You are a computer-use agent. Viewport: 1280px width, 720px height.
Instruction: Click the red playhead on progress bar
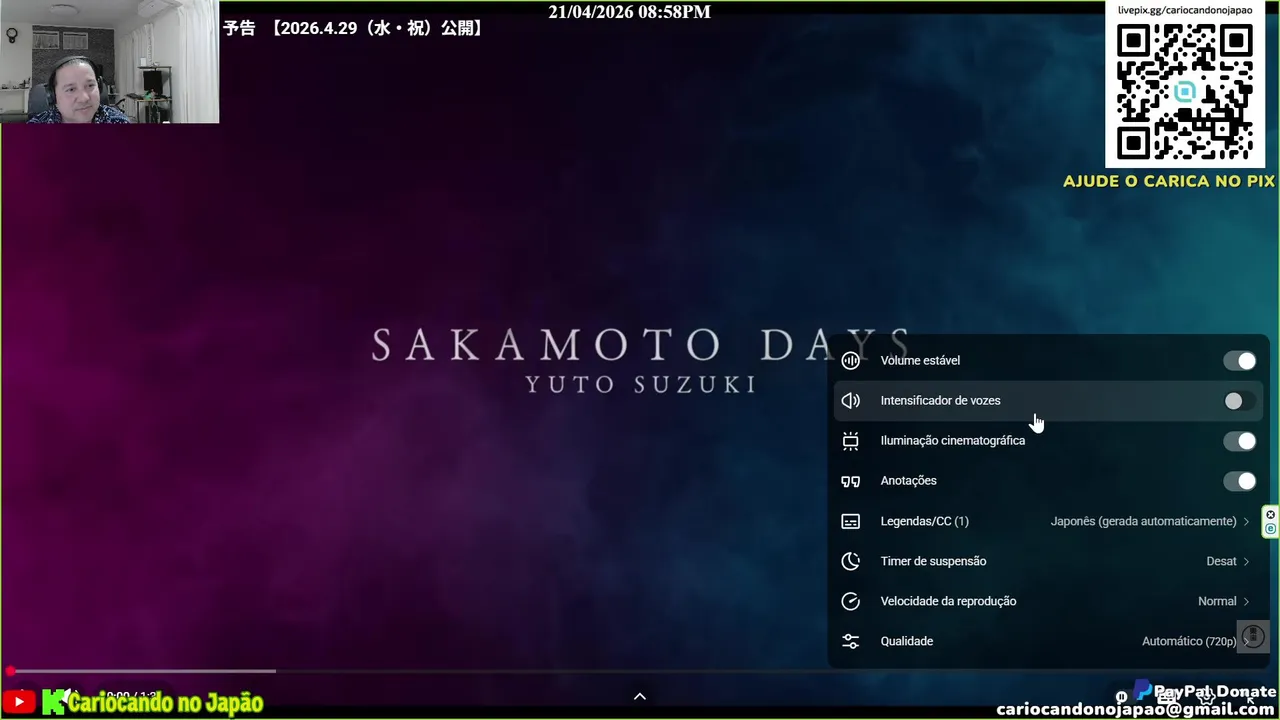click(x=10, y=671)
